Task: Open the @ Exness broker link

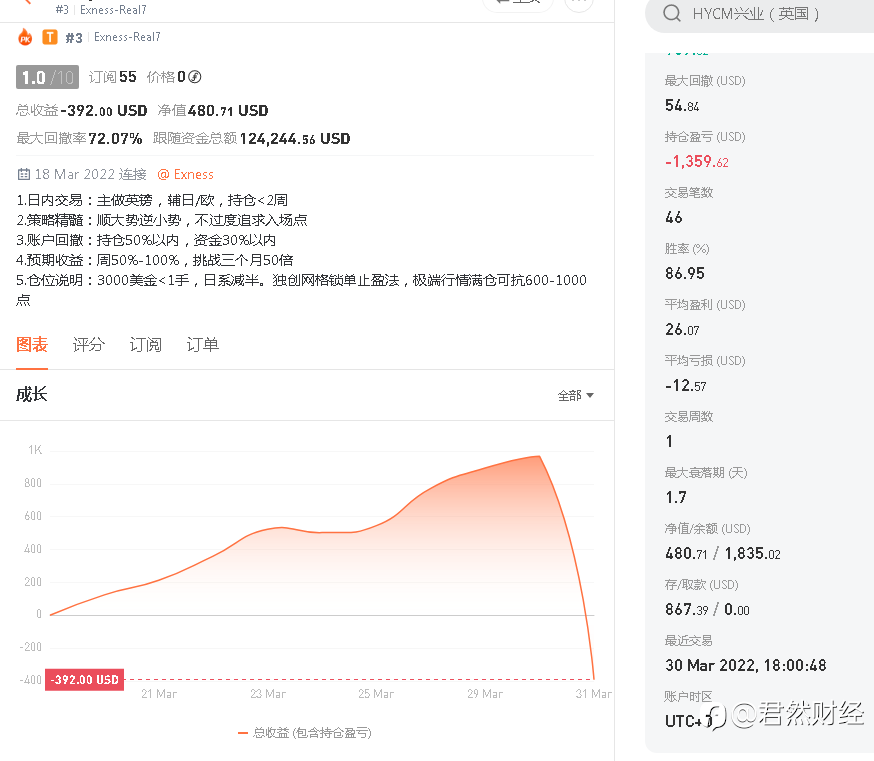Action: tap(186, 175)
